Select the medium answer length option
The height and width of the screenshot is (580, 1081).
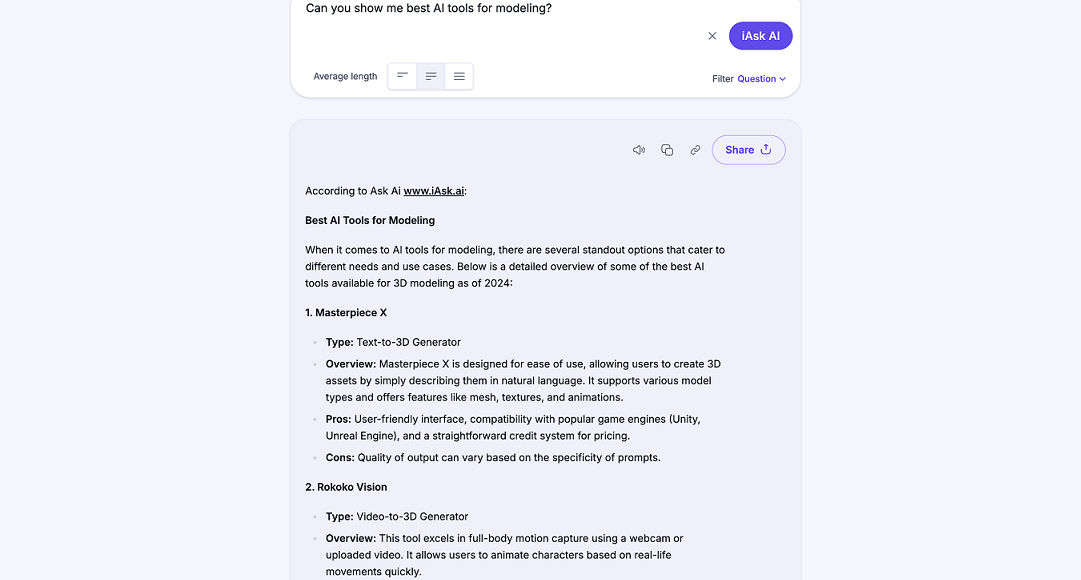pos(431,76)
